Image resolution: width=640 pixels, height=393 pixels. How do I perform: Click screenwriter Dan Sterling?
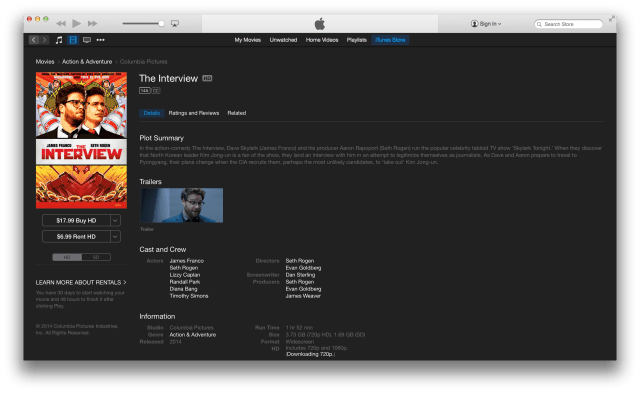coord(300,275)
